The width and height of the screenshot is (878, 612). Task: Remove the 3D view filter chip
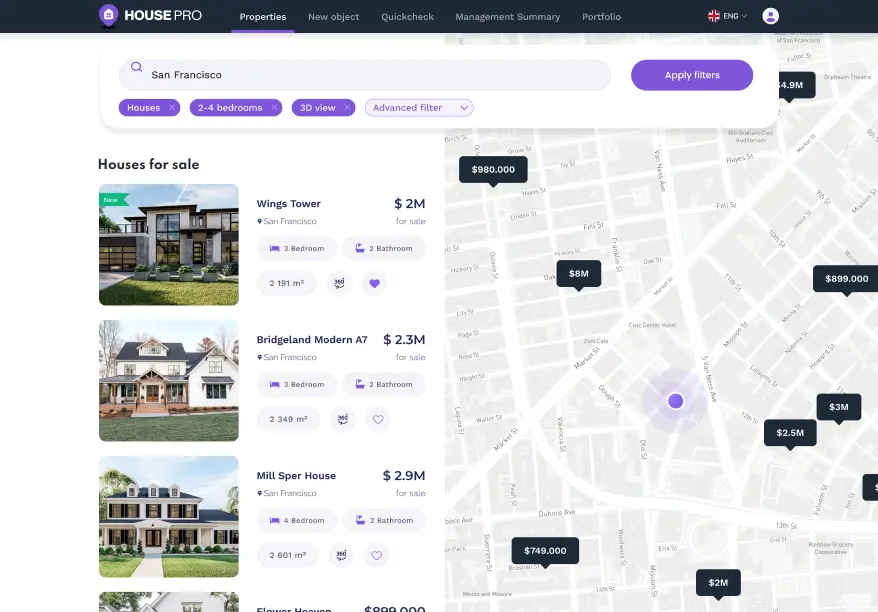click(x=347, y=108)
